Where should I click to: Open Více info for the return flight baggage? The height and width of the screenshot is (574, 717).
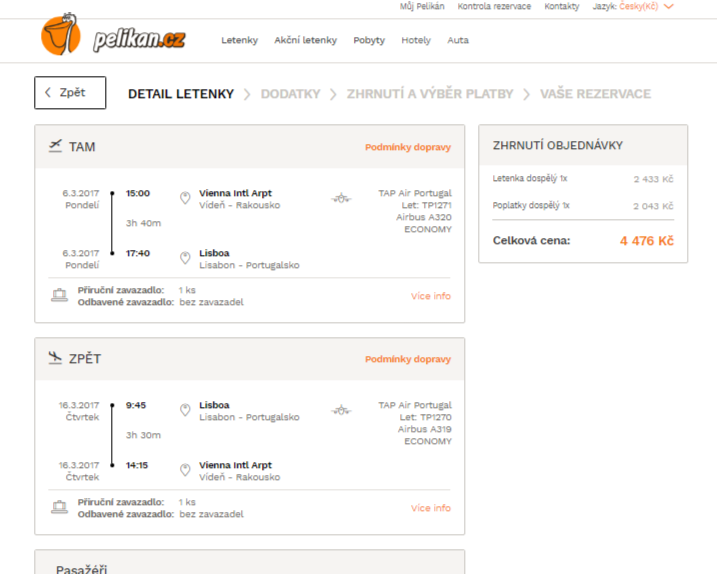(x=430, y=508)
